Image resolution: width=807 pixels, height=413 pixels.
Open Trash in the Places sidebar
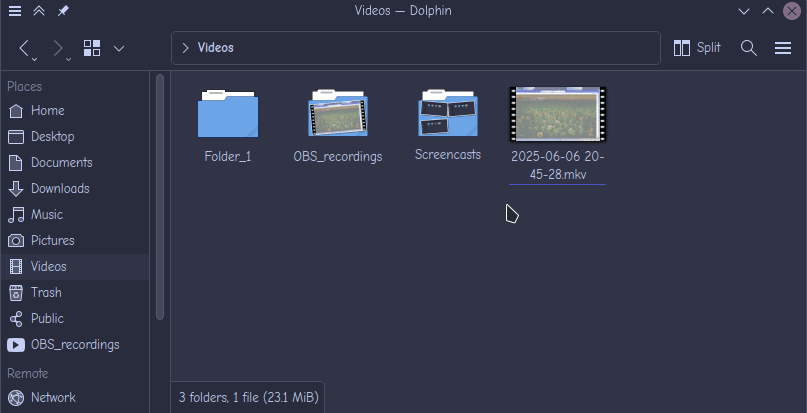(46, 292)
